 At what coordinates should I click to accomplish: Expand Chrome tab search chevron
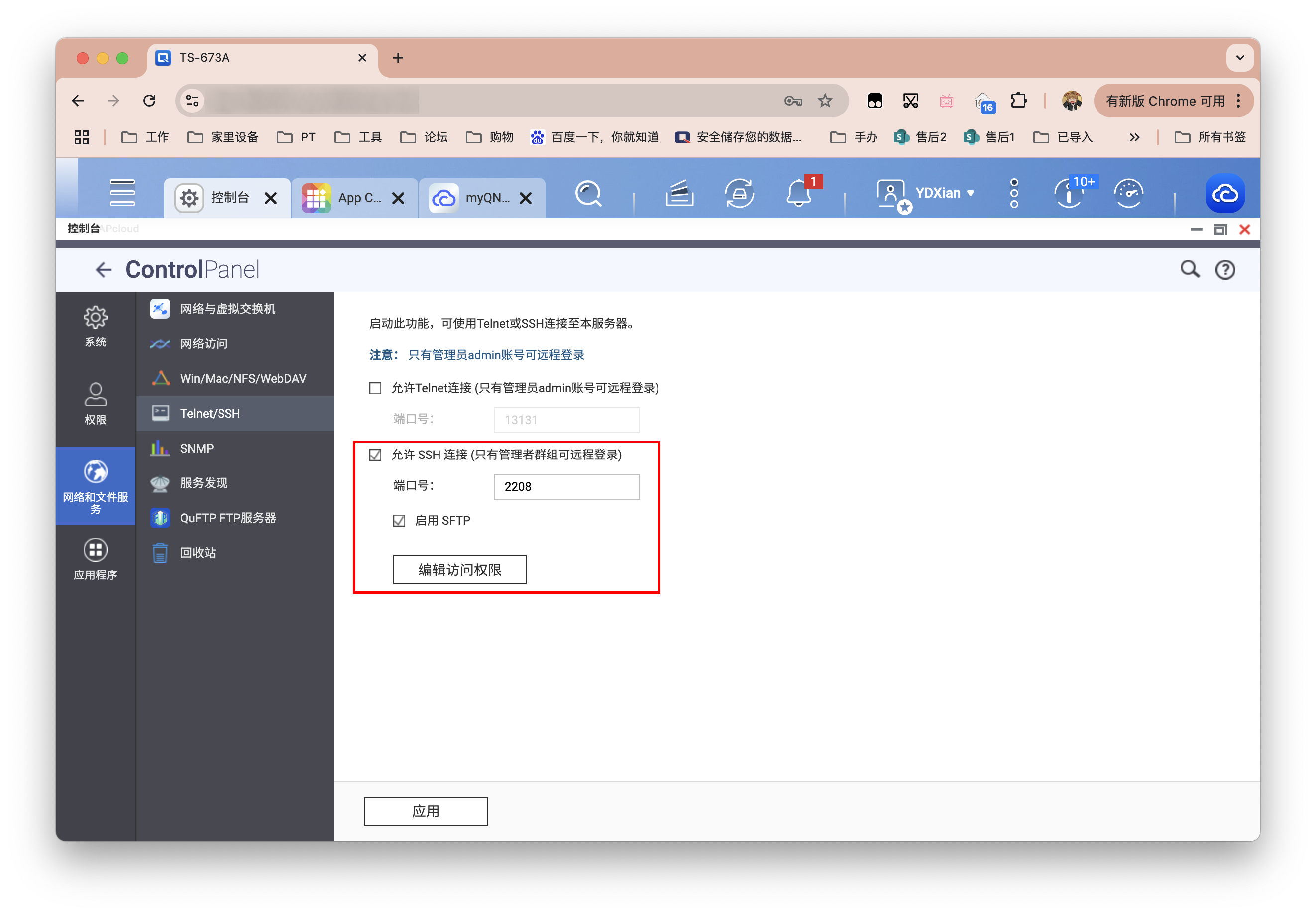[x=1240, y=58]
